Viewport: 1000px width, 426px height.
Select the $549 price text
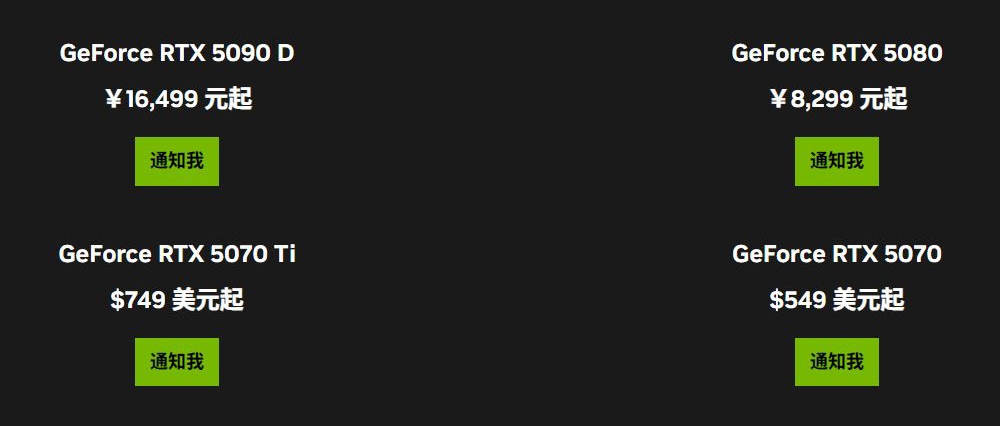point(798,300)
